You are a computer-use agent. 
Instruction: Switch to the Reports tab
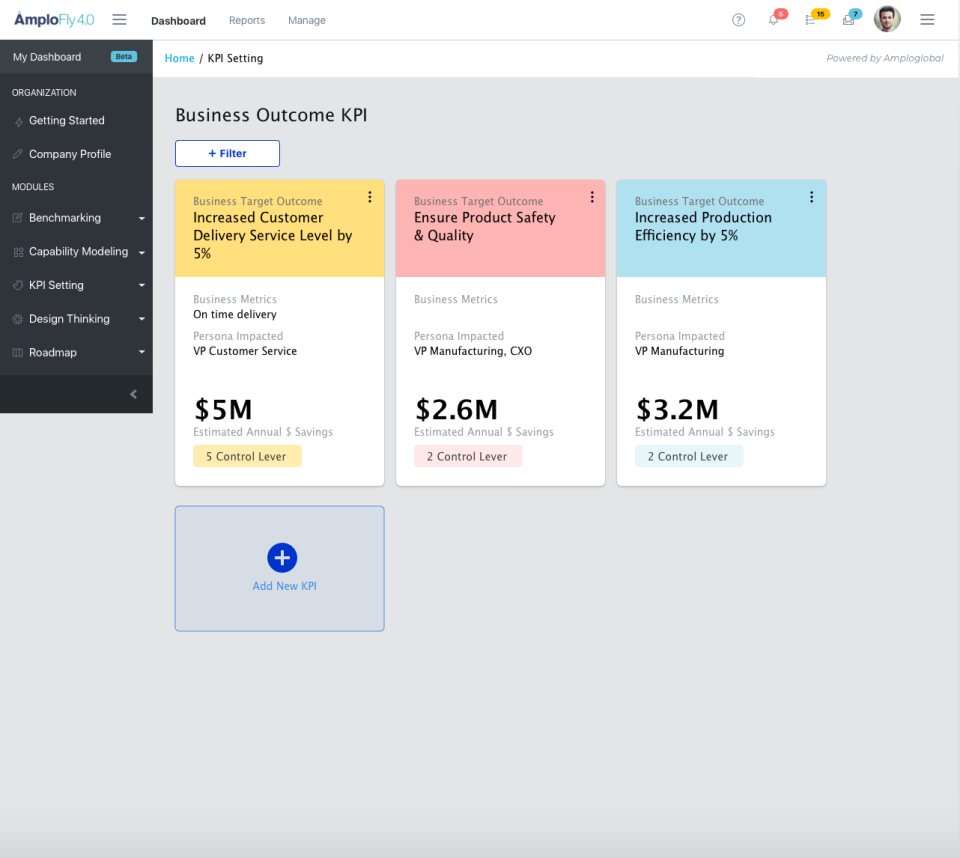(x=246, y=20)
